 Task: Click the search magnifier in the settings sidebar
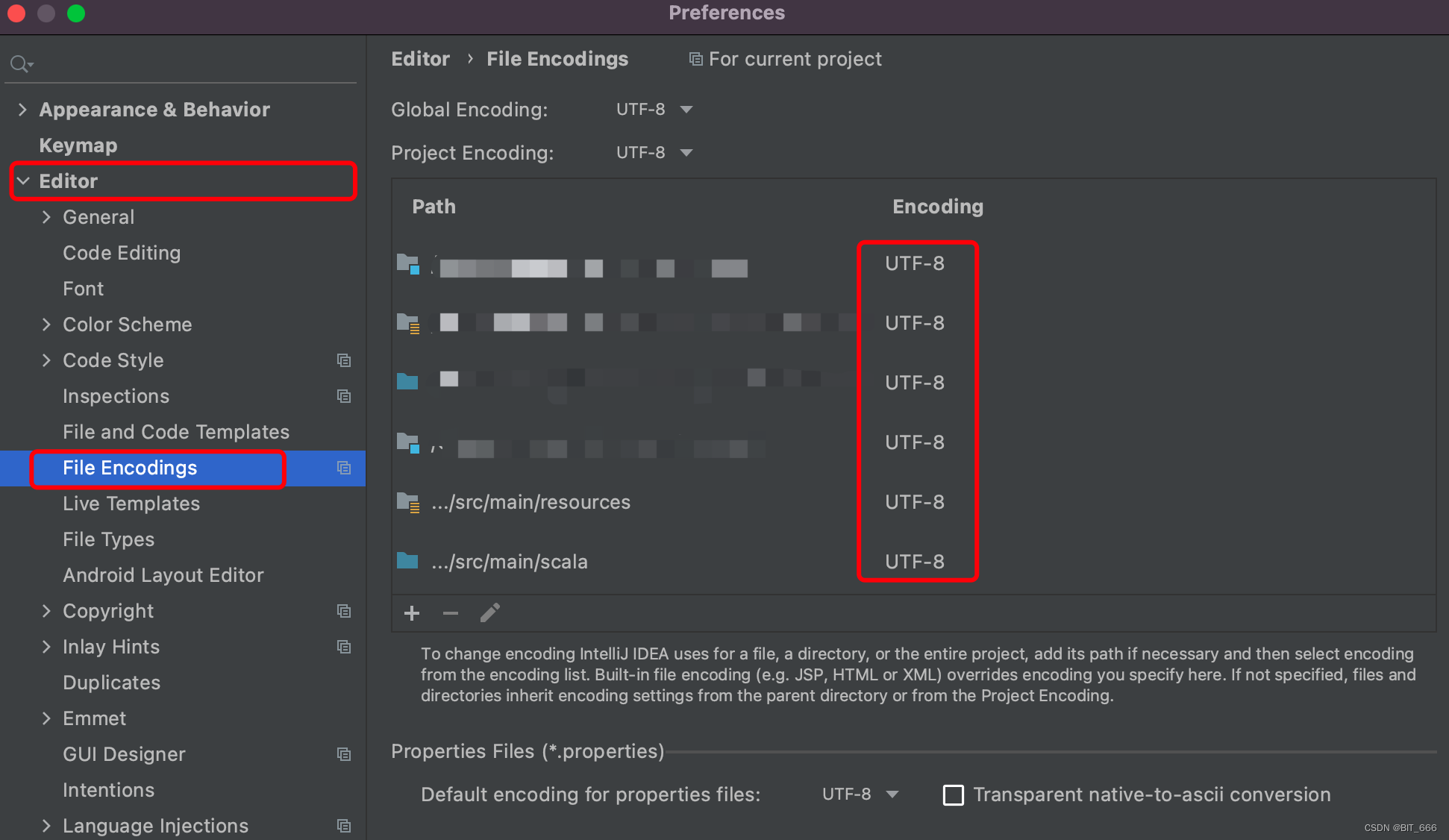click(x=20, y=63)
